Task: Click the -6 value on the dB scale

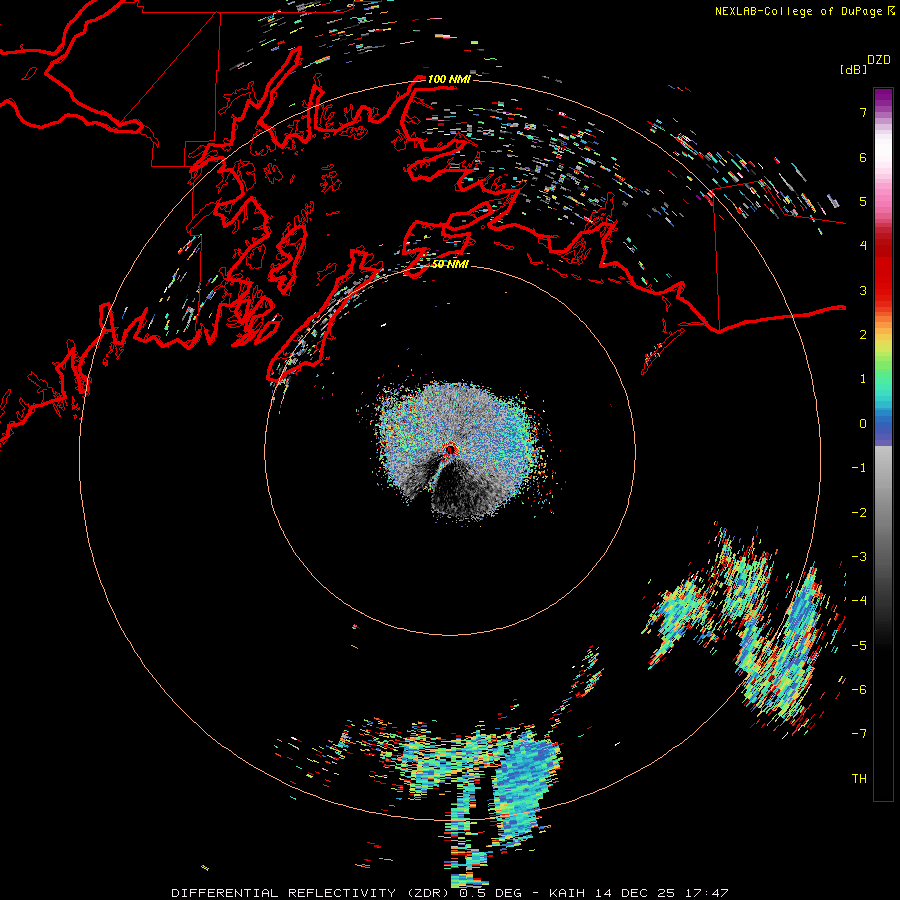Action: (859, 690)
